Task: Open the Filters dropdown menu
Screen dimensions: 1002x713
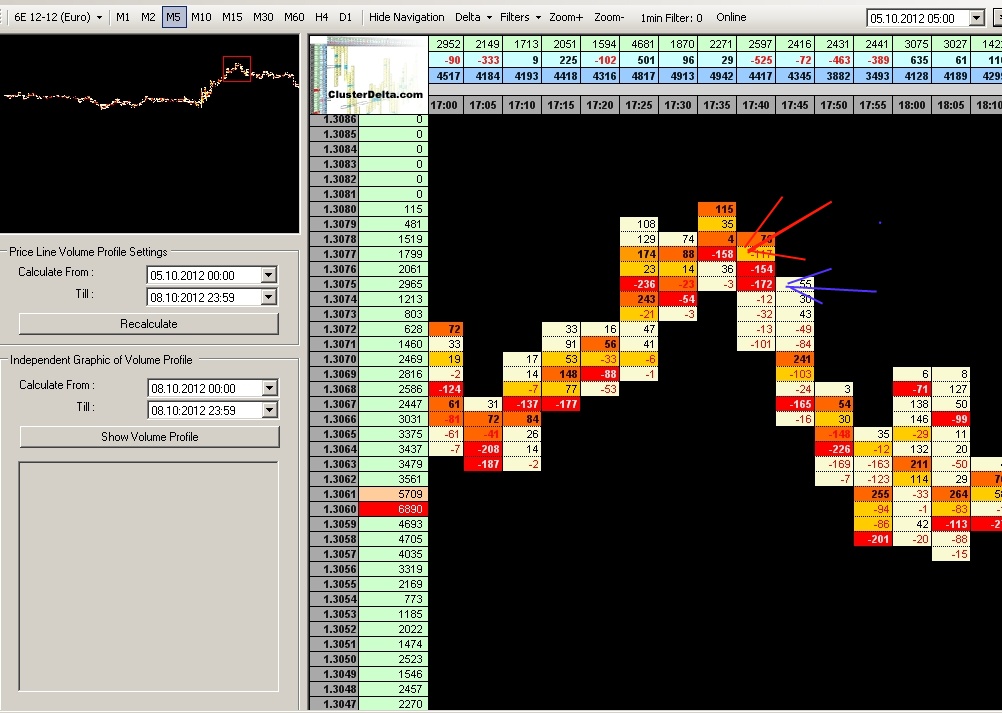Action: pos(520,17)
